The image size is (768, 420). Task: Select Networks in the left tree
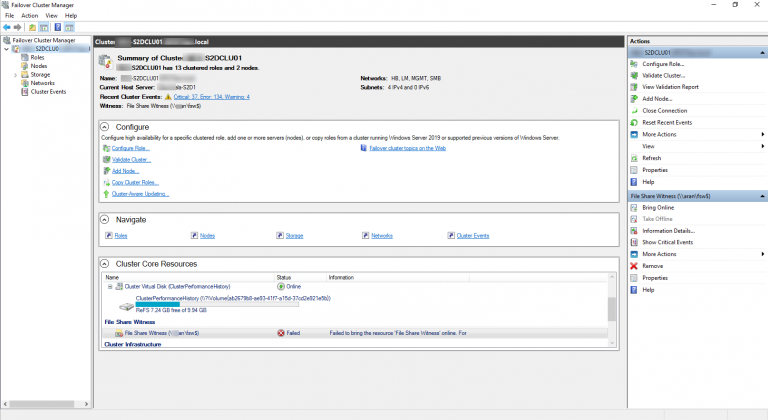tap(43, 83)
